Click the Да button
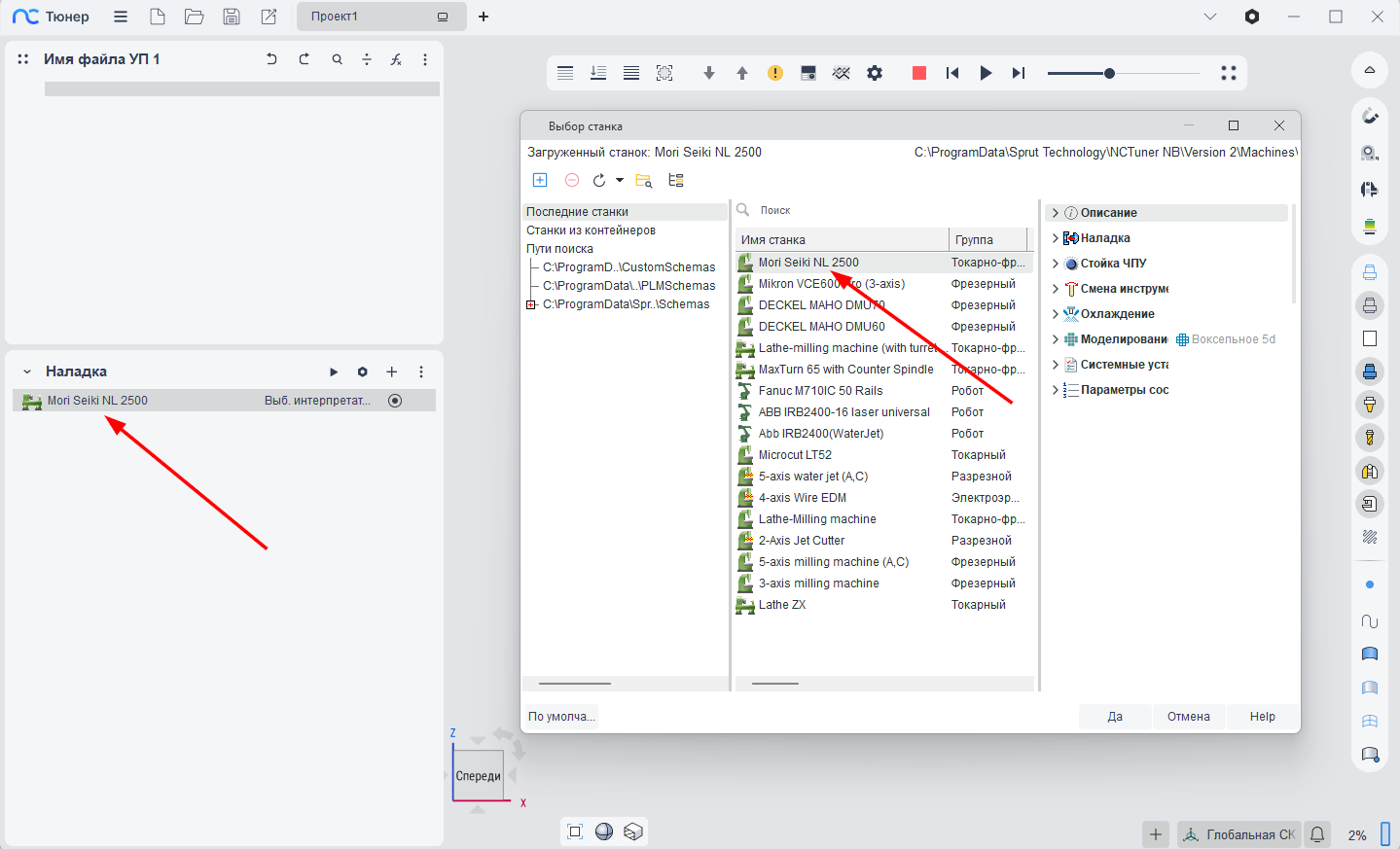Viewport: 1400px width, 849px height. (1115, 717)
